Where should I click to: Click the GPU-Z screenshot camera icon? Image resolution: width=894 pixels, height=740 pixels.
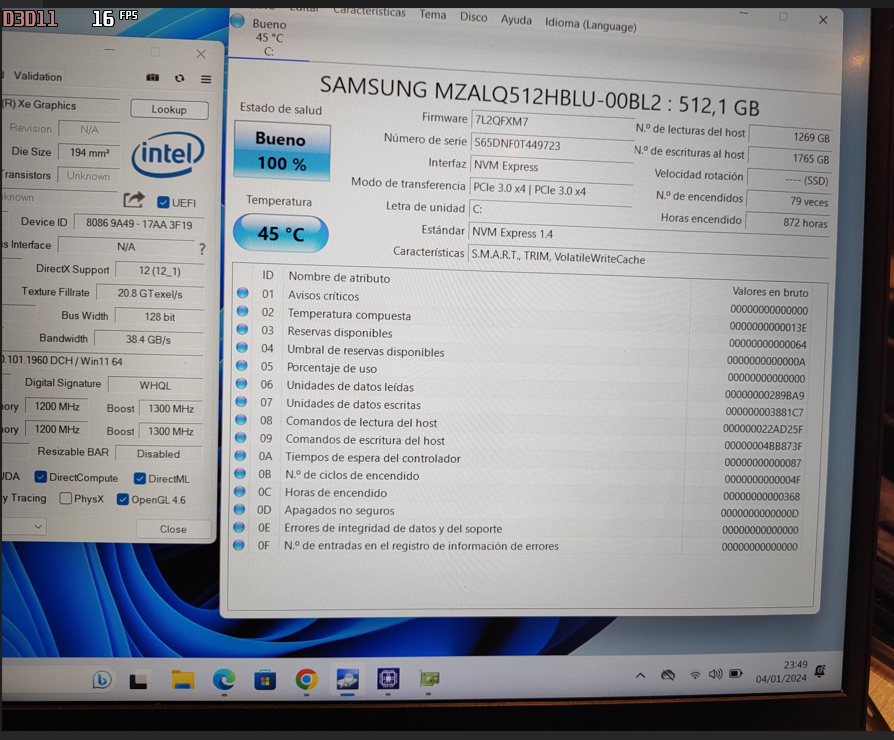click(152, 78)
